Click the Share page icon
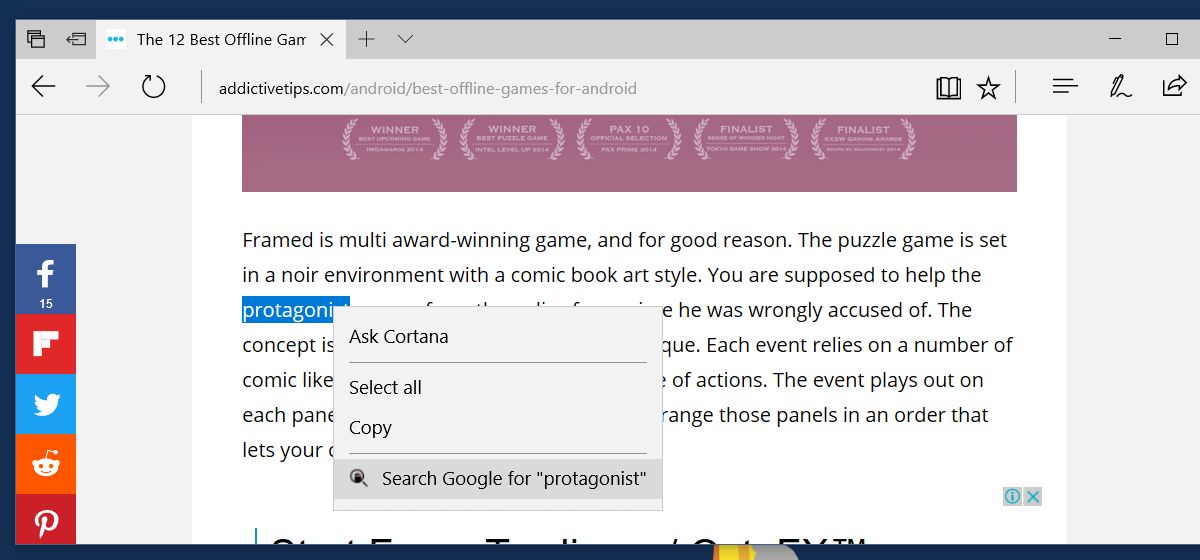The image size is (1200, 560). click(x=1173, y=87)
